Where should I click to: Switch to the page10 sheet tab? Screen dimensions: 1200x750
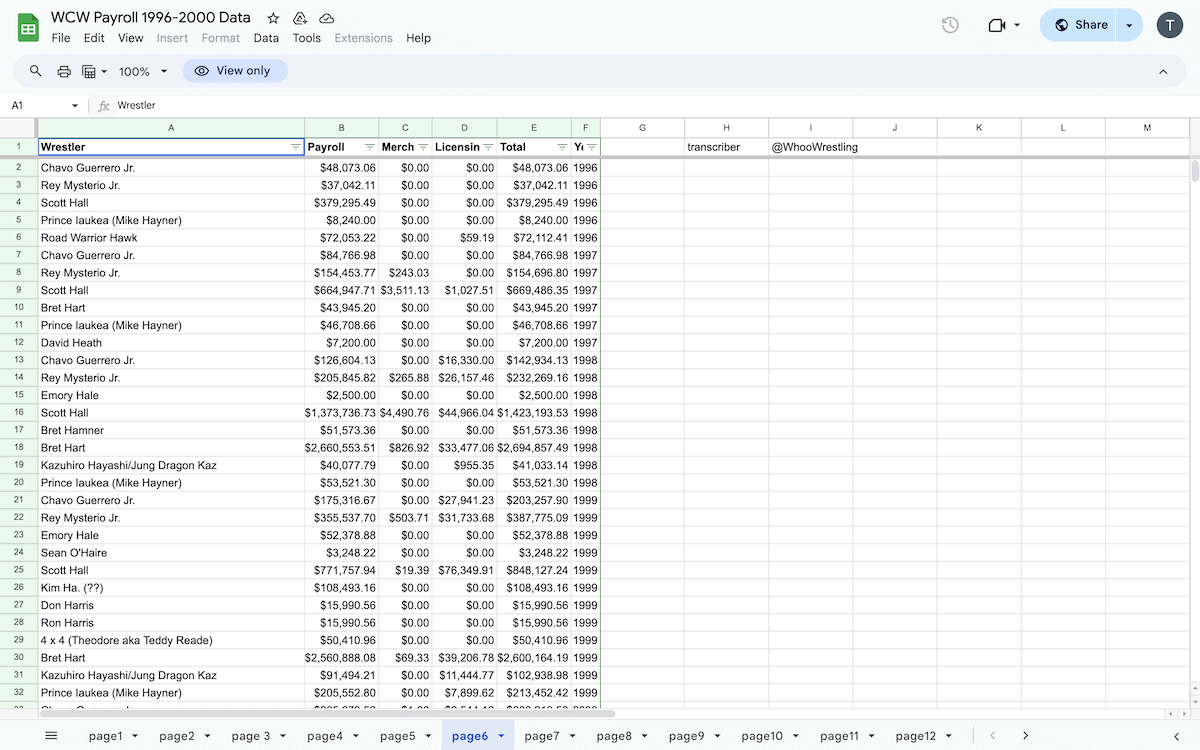762,736
